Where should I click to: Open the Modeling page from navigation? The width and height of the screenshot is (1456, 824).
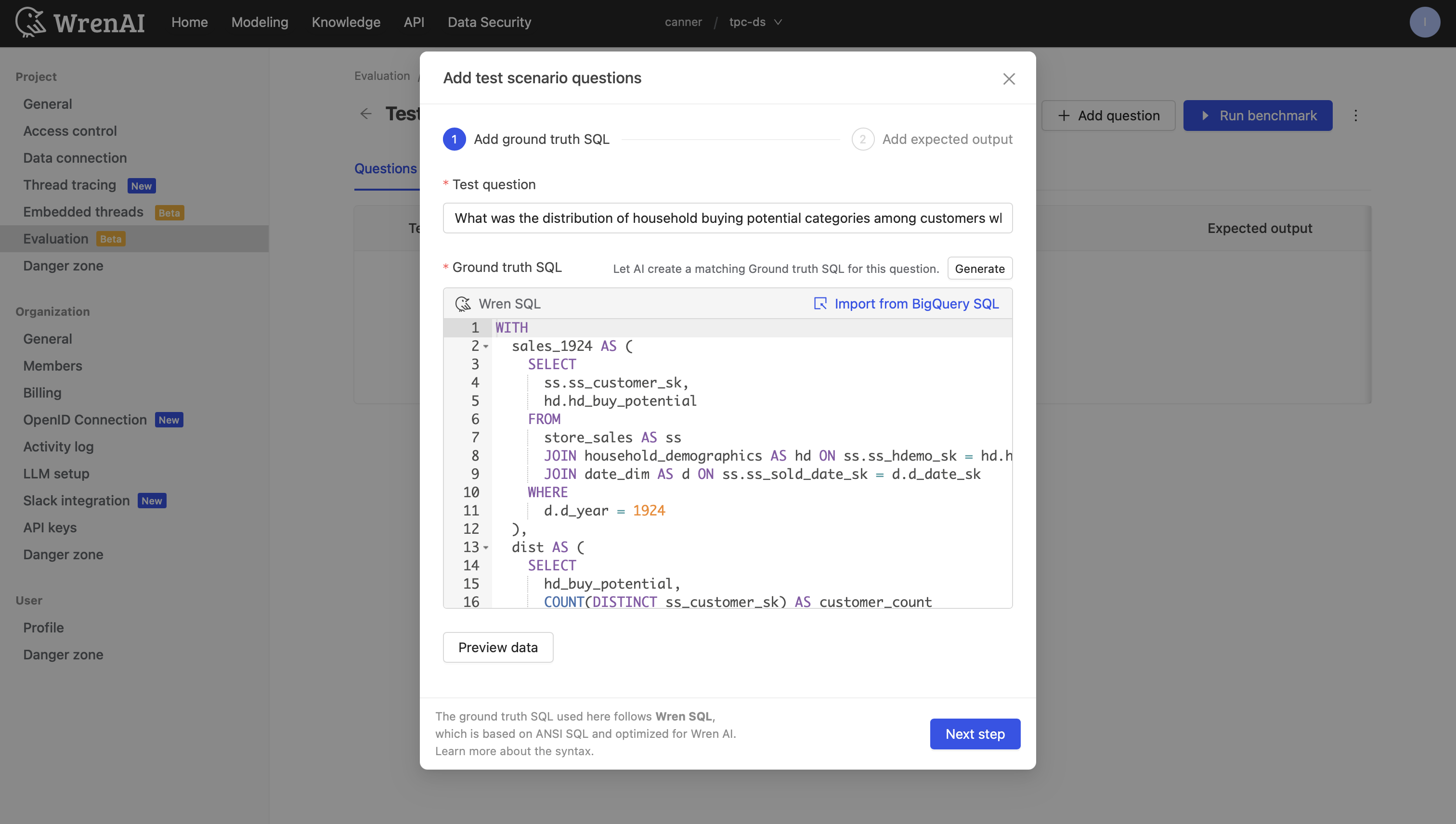259,22
